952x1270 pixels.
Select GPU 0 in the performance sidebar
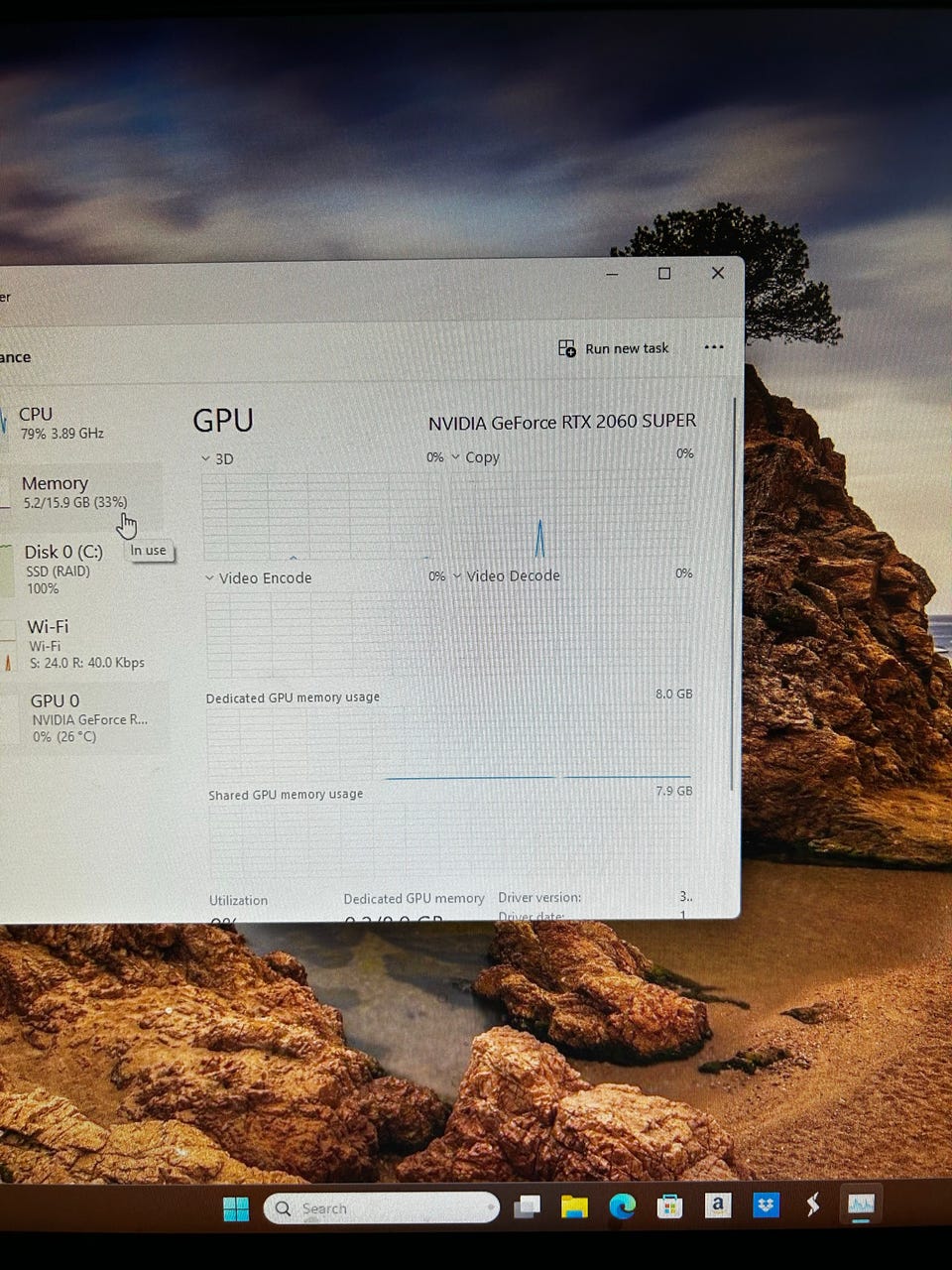[83, 717]
